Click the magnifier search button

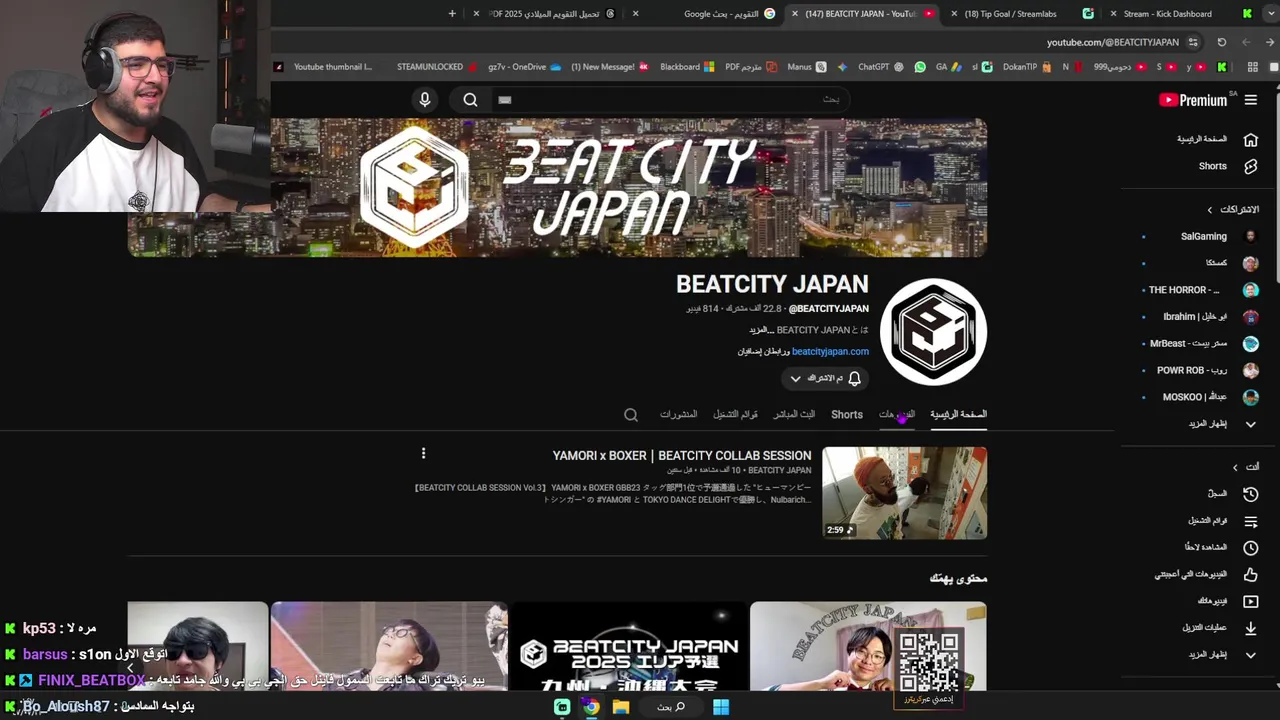click(470, 99)
